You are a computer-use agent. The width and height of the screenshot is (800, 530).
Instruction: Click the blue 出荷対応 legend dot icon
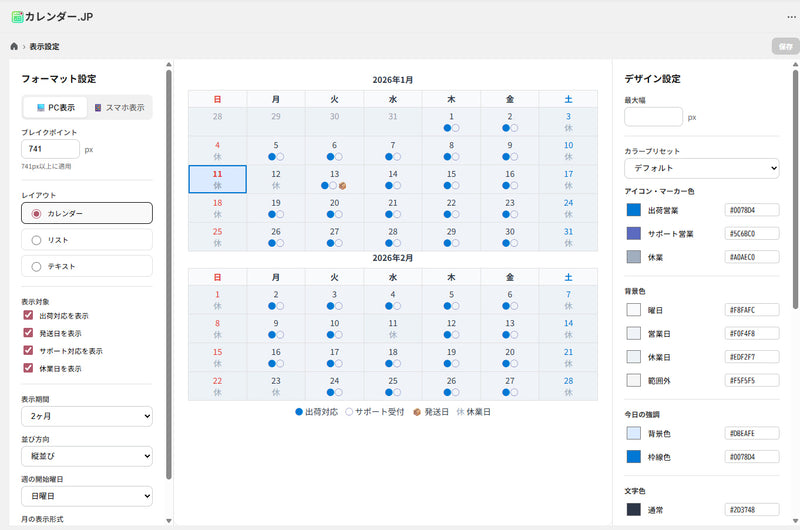coord(299,411)
